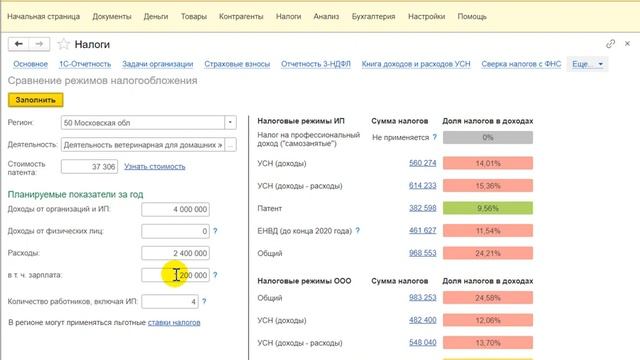Viewport: 640px width, 360px height.
Task: Open help for Не применяется question mark
Action: 435,137
